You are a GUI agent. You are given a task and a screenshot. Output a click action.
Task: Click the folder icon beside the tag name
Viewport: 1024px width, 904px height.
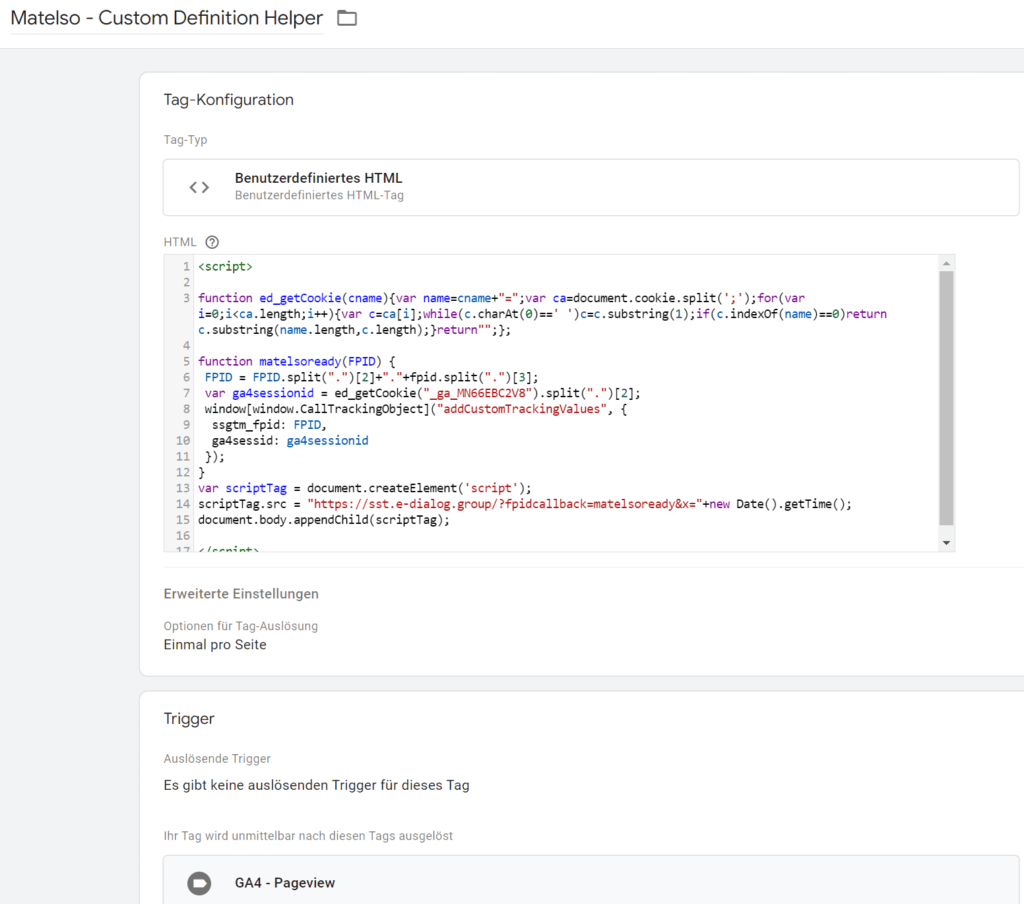coord(347,18)
